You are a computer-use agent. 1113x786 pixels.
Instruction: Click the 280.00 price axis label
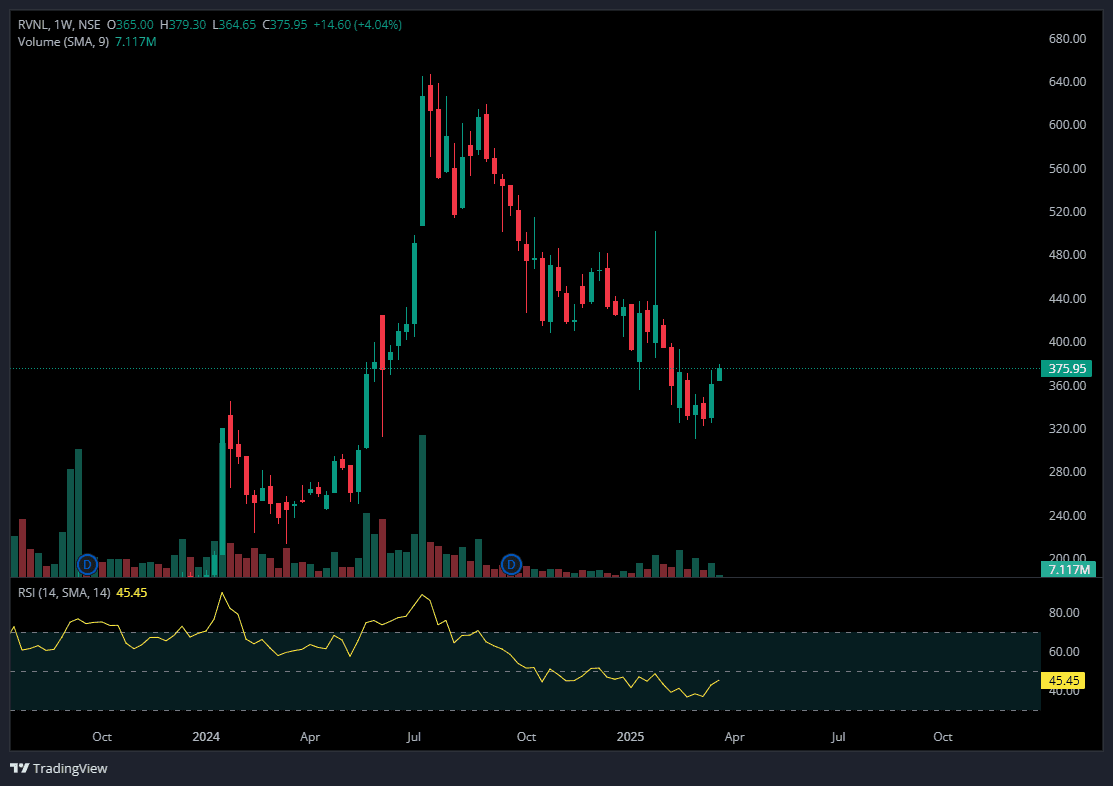coord(1068,471)
